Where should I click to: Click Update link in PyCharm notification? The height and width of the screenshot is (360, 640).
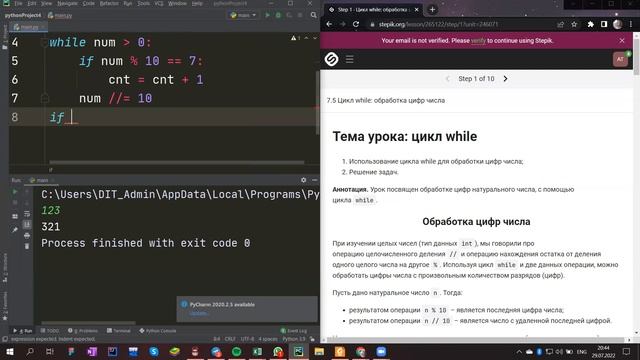(198, 313)
